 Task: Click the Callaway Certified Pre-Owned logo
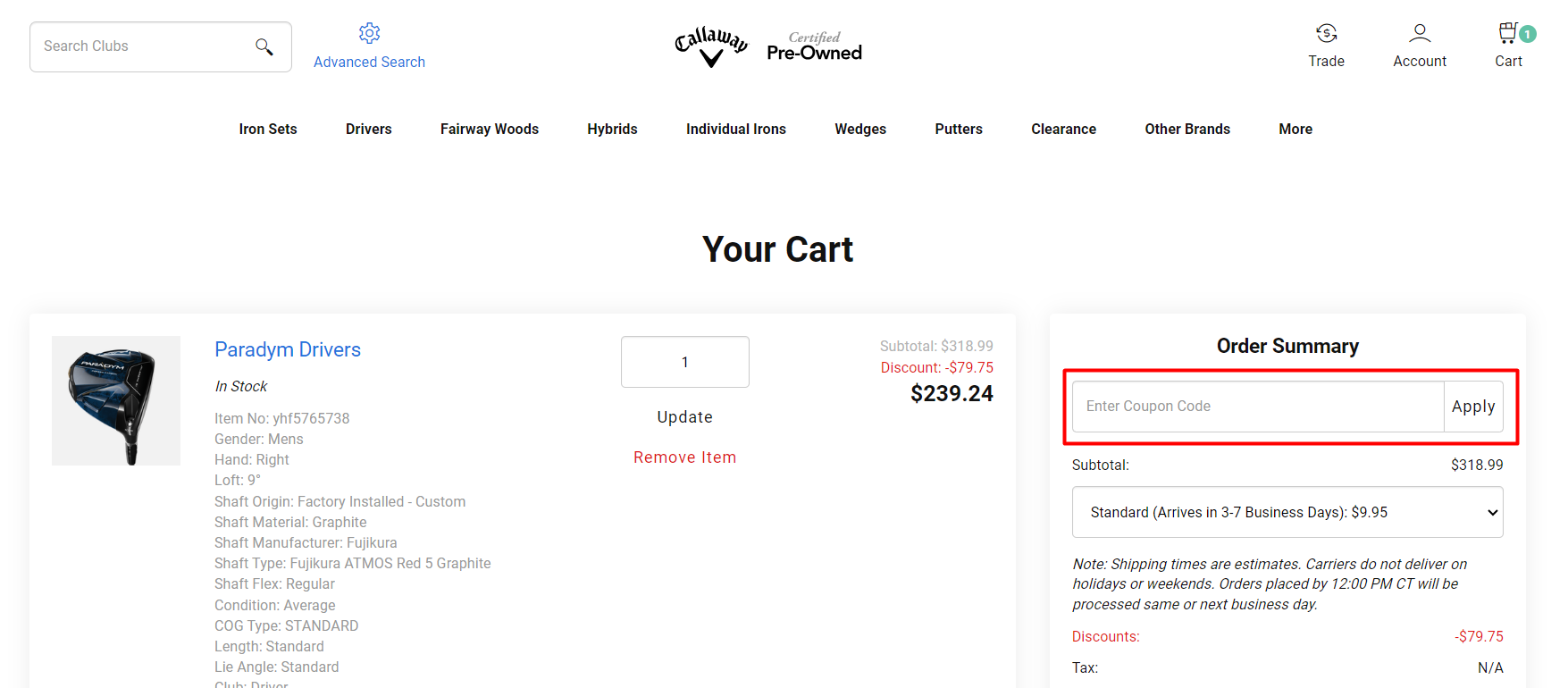[x=768, y=46]
